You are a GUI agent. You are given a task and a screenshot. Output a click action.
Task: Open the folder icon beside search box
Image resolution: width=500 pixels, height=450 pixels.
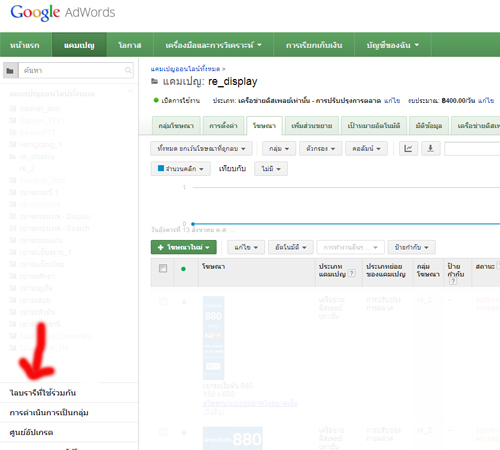pos(10,71)
